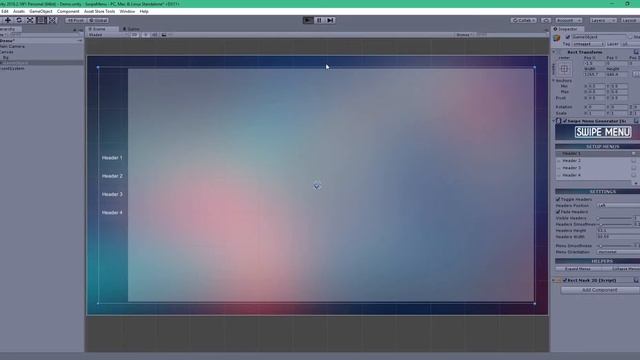
Task: Adjust the Visible Headers slider
Action: point(615,218)
